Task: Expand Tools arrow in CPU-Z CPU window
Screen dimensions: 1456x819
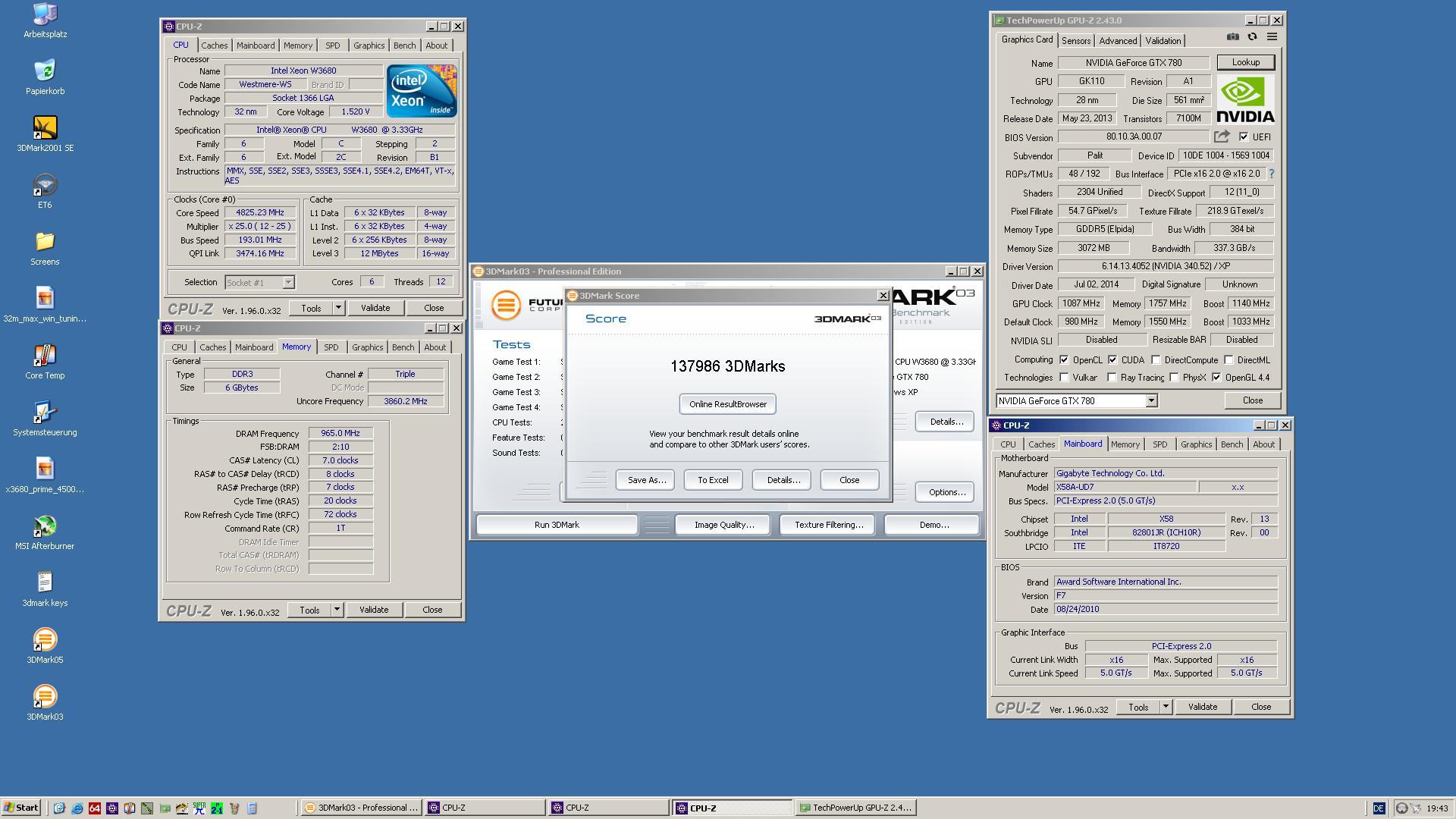Action: (338, 308)
